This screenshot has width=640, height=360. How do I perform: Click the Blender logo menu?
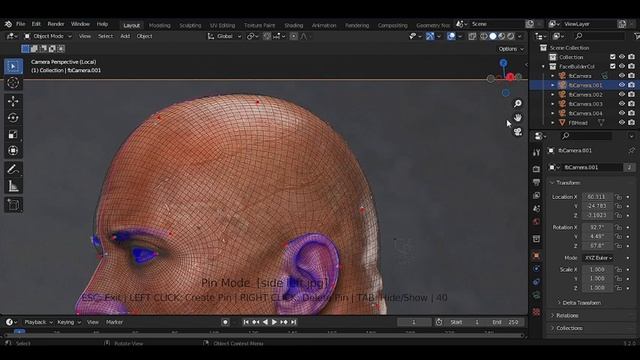[8, 24]
